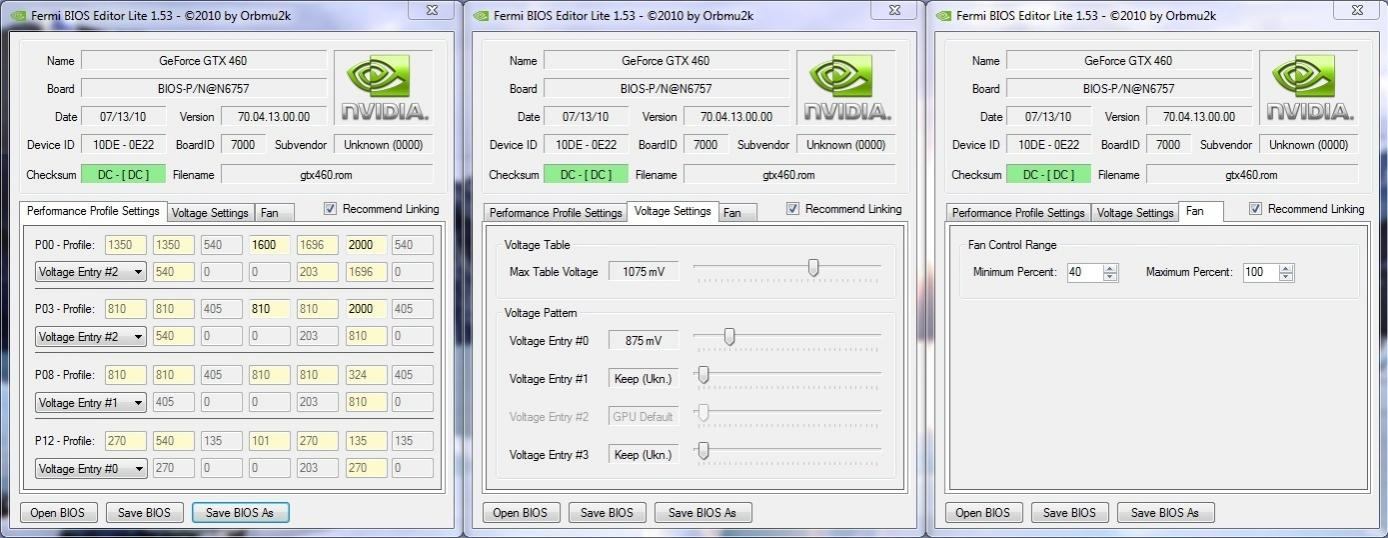
Task: Click the Voltage Entry #1 slider handle
Action: click(703, 375)
